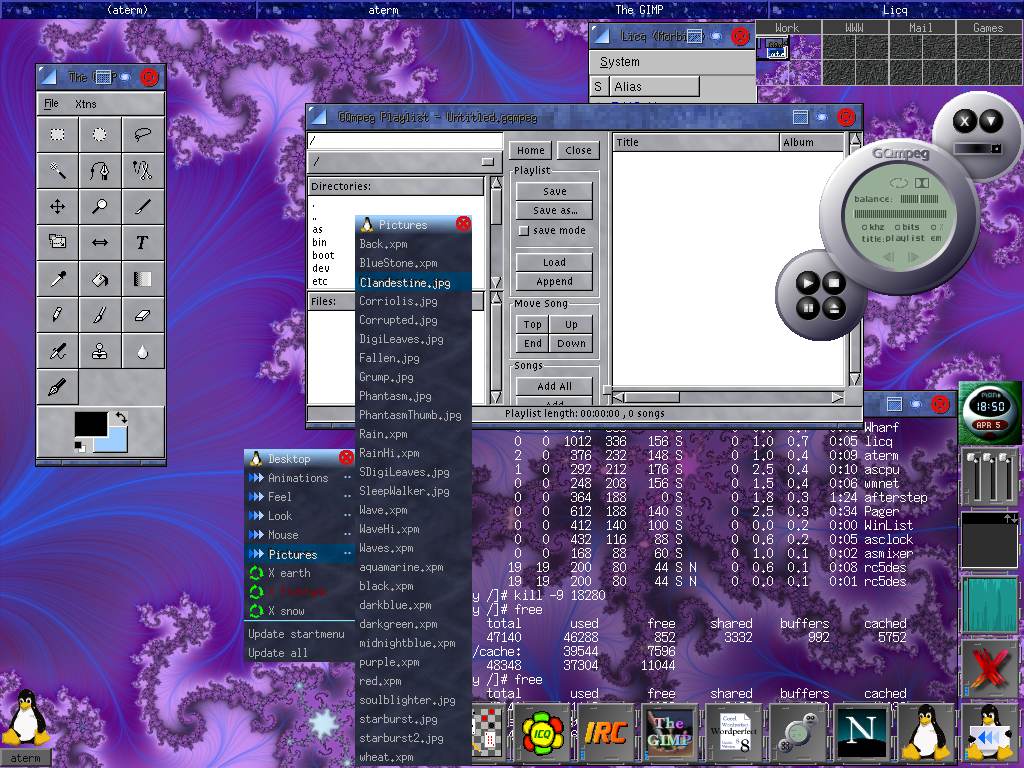
Task: Enable the save mode checkbox
Action: 523,231
